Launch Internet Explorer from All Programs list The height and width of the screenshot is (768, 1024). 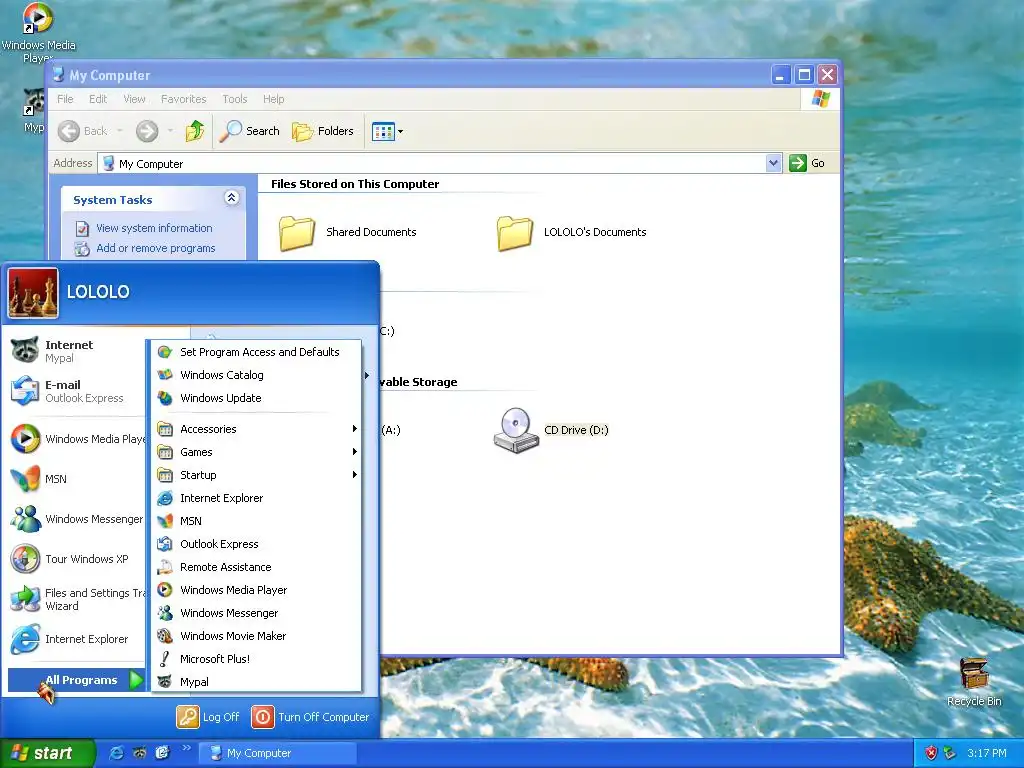coord(257,498)
